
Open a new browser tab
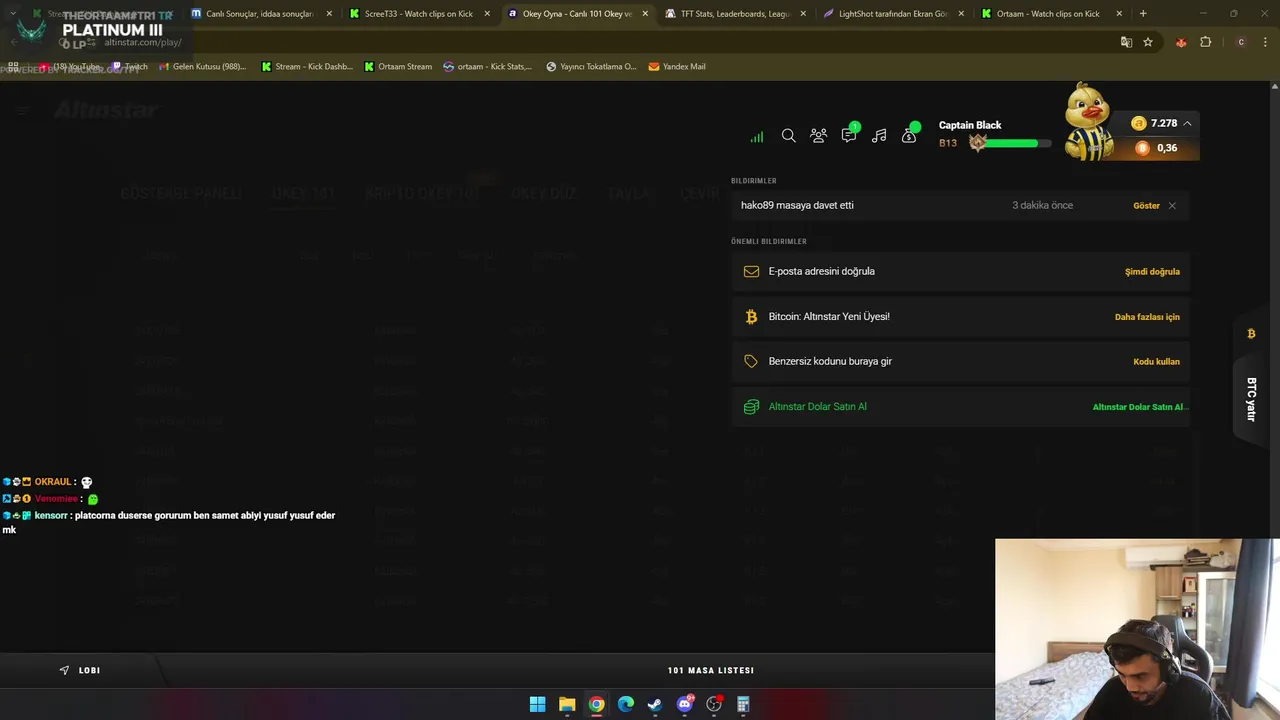(1143, 14)
